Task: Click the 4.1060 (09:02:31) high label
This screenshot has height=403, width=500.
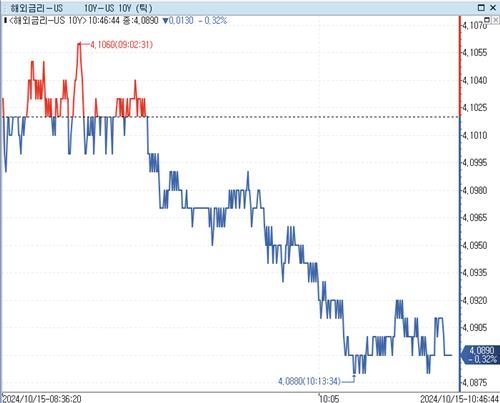Action: pyautogui.click(x=121, y=44)
